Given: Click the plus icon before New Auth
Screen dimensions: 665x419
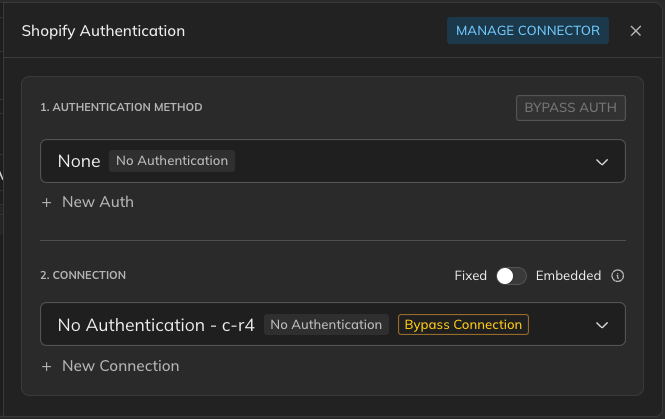Looking at the screenshot, I should (47, 202).
